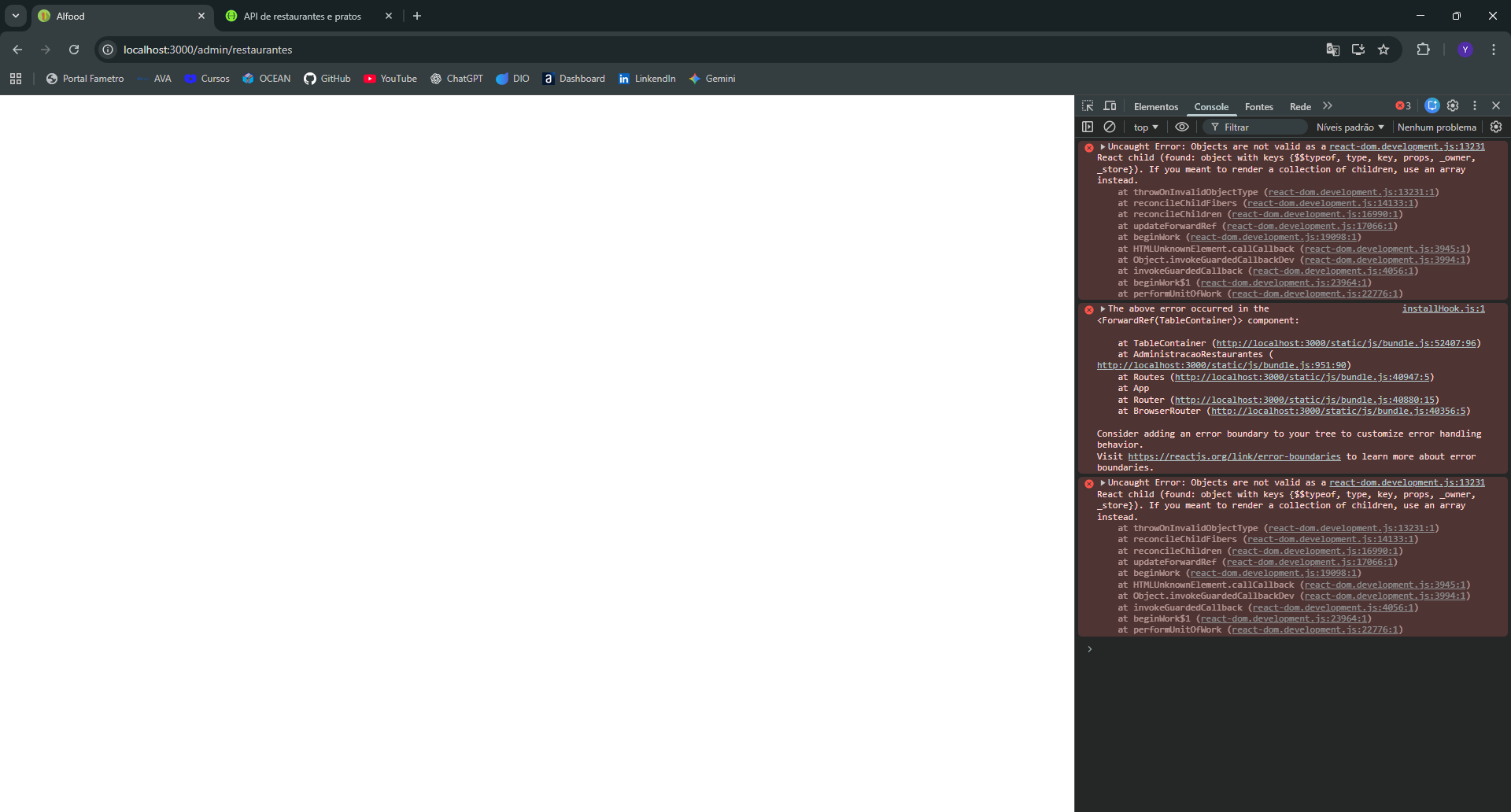Click the translate page icon
The width and height of the screenshot is (1511, 812).
(x=1332, y=50)
